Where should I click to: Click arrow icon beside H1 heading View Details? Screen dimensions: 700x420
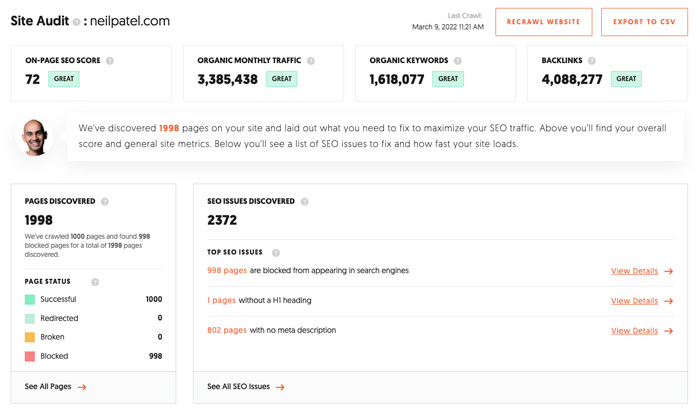click(668, 301)
